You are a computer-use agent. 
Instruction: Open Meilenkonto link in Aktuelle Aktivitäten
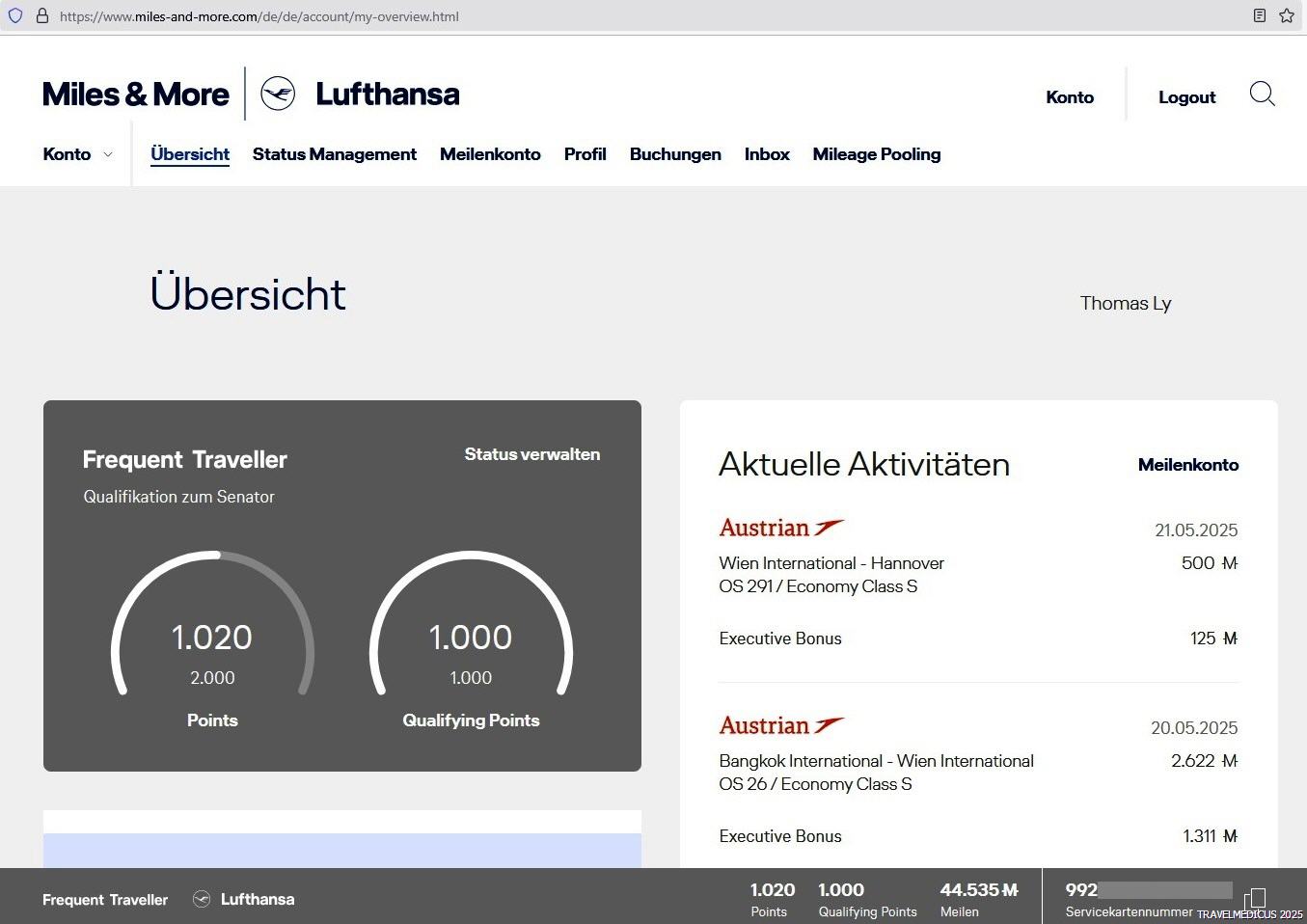point(1188,465)
